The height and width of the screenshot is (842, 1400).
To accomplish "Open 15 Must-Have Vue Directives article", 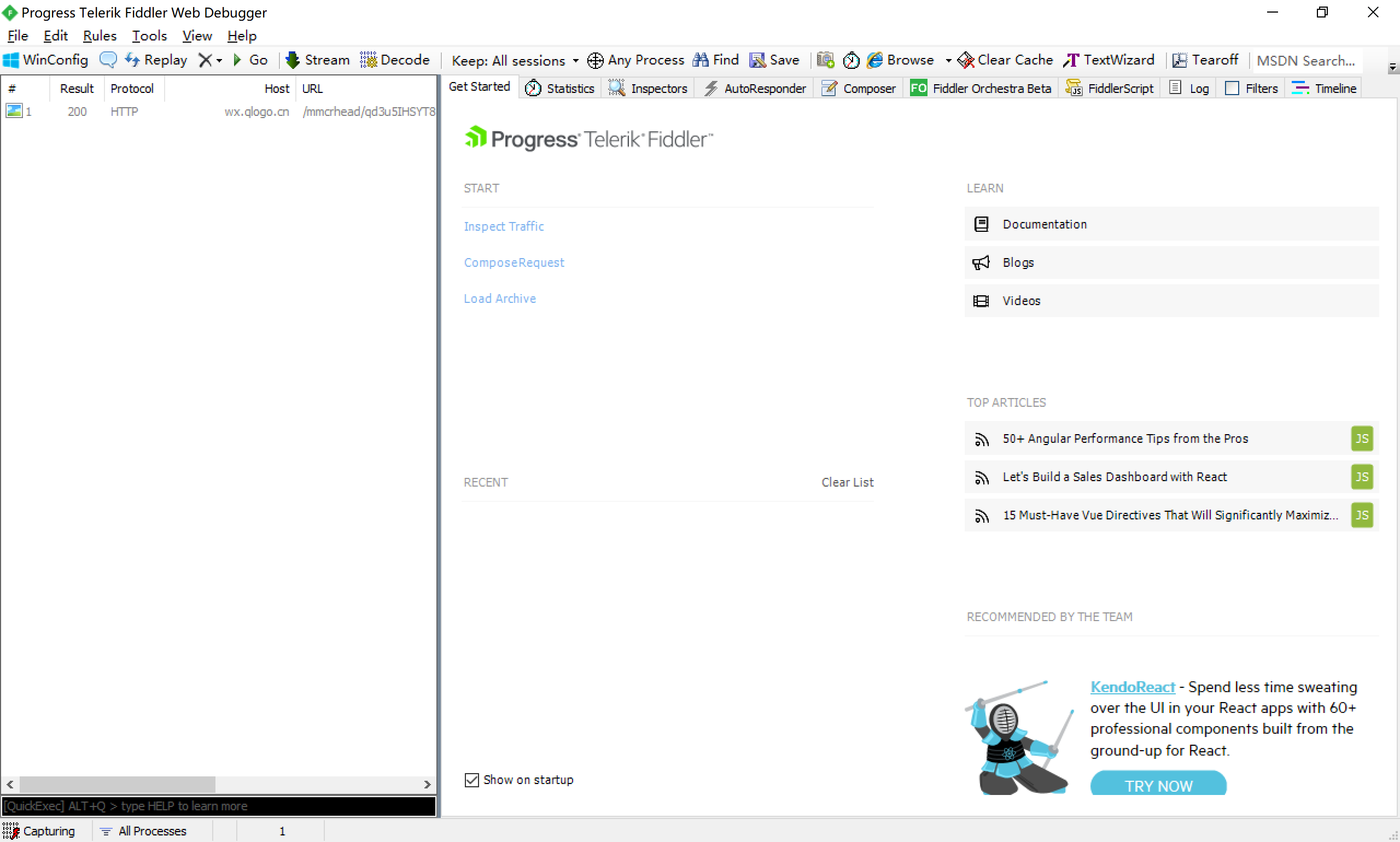I will click(1171, 515).
